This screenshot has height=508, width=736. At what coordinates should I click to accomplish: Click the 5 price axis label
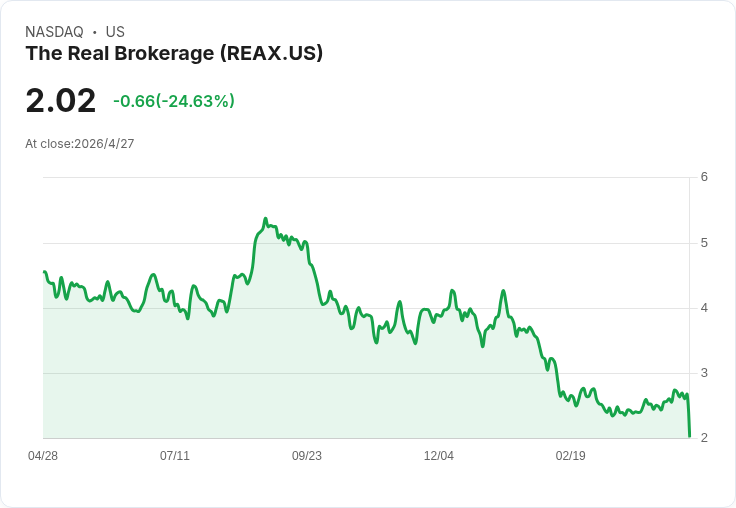click(x=704, y=243)
